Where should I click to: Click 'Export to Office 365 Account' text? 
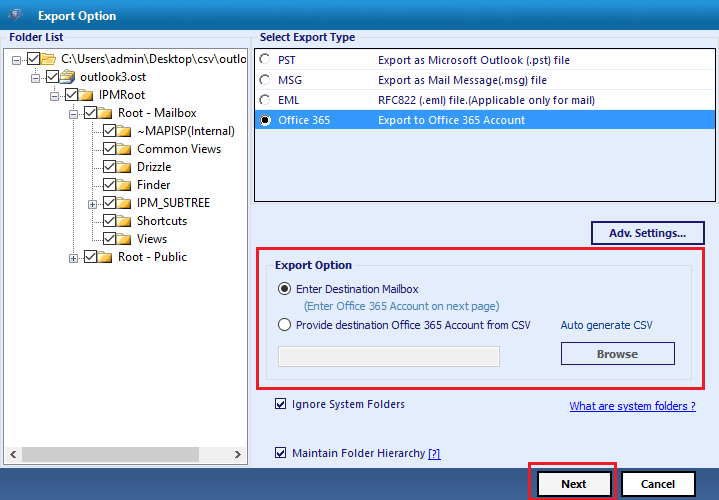[451, 120]
